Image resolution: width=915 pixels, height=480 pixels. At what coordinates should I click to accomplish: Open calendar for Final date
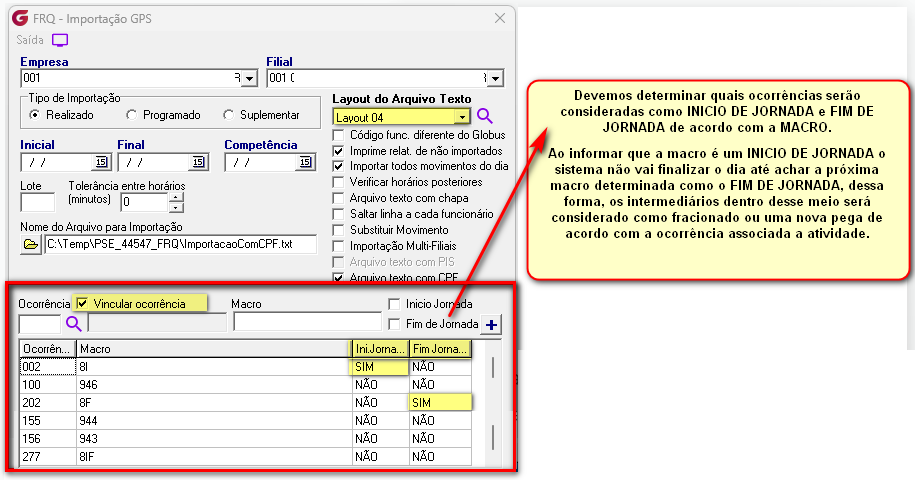198,162
